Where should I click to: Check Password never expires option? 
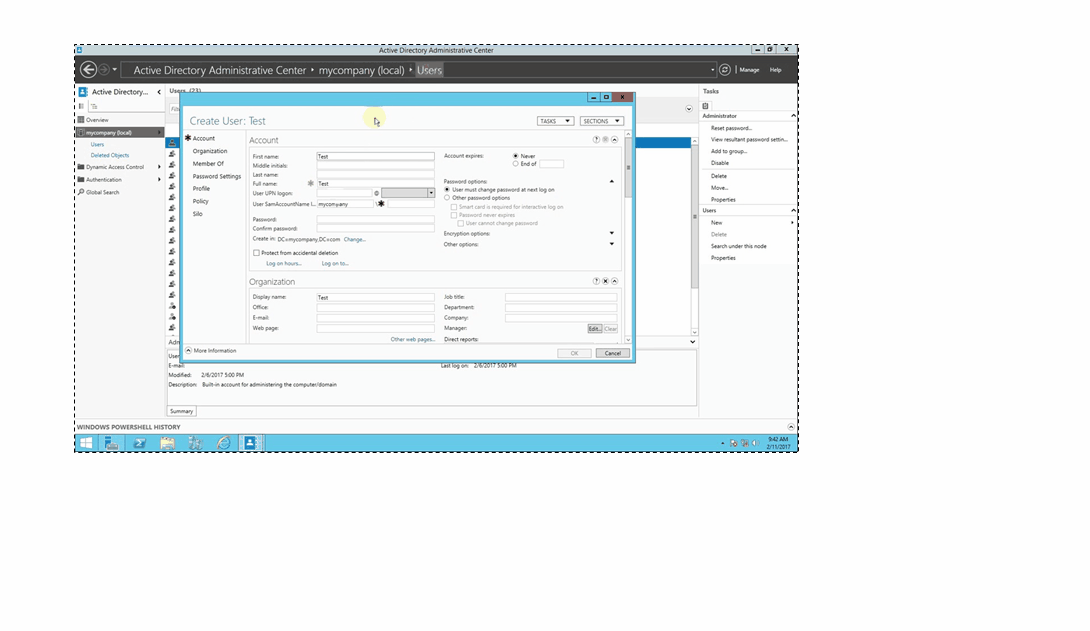454,215
